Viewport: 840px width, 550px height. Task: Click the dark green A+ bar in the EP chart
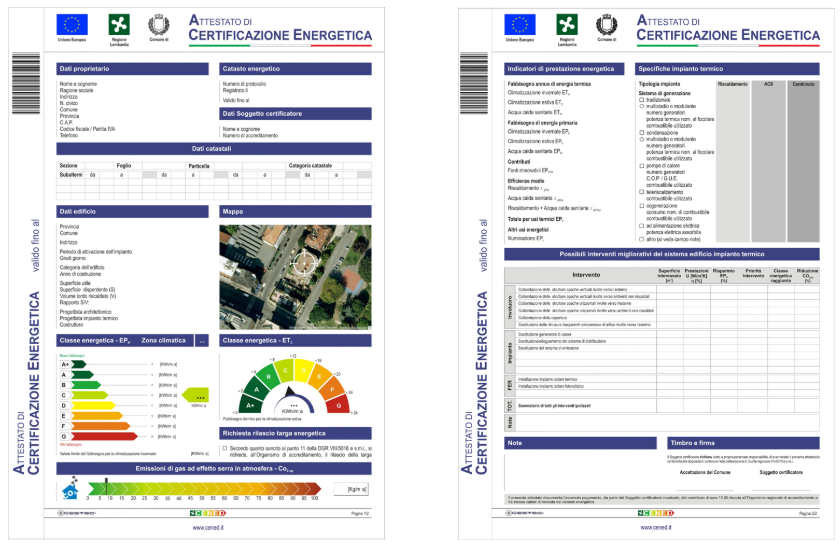[79, 365]
